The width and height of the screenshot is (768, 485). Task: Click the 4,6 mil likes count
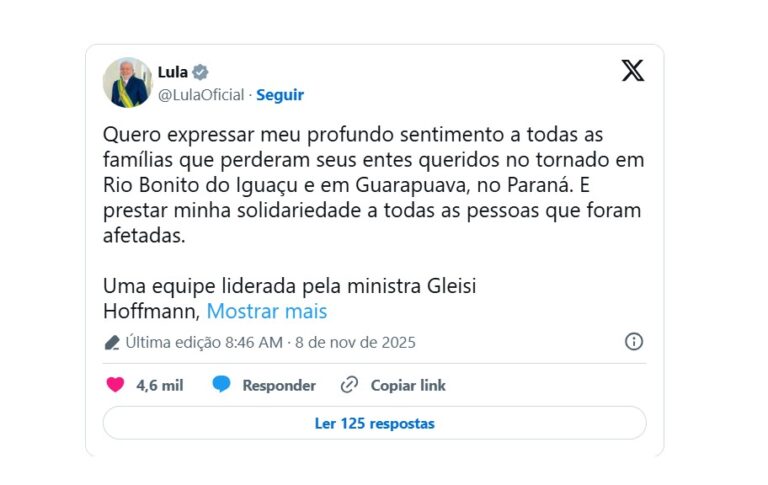160,385
